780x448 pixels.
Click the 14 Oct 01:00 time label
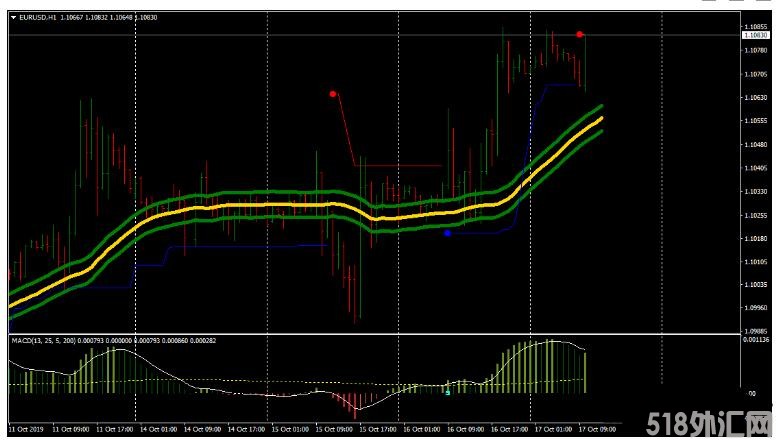click(x=158, y=429)
